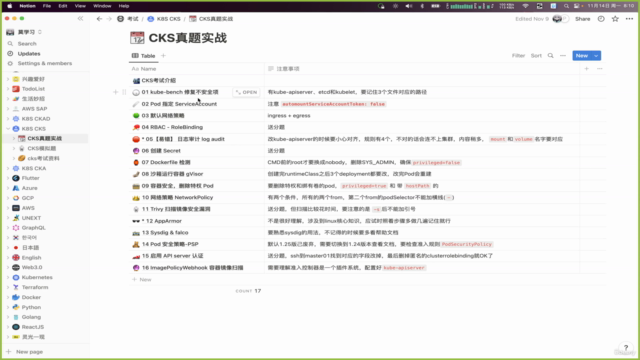Click icon of row 10 网络策略 NetworkPolicy
640x360 pixels.
pyautogui.click(x=136, y=198)
